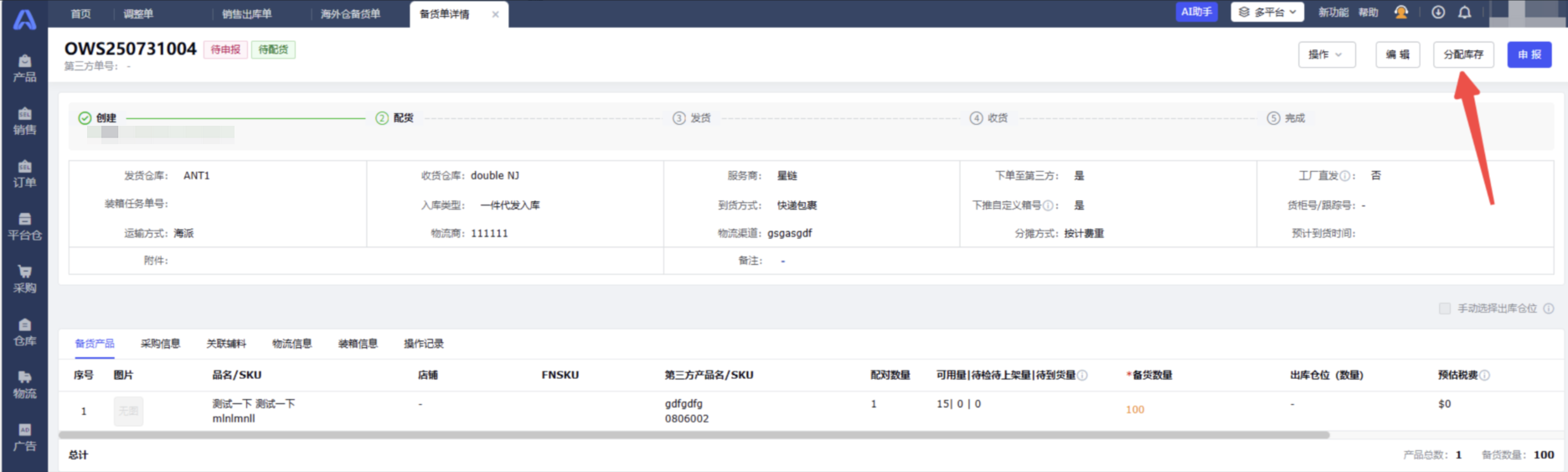This screenshot has width=1568, height=472.
Task: Click the 创建 step in progress bar
Action: click(x=98, y=118)
